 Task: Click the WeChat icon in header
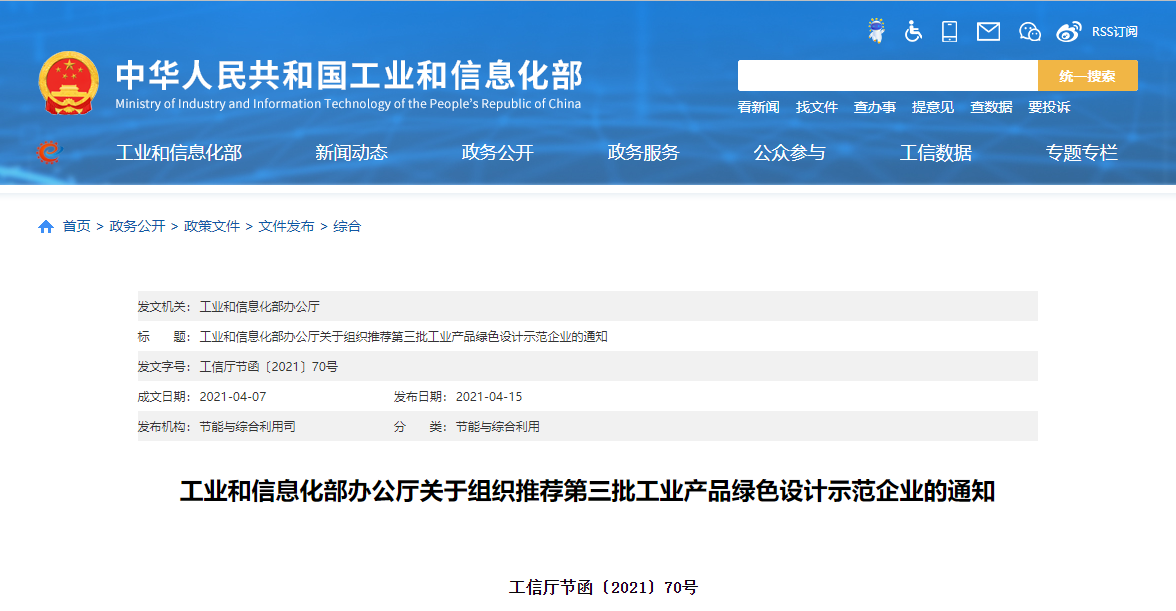pos(1029,31)
